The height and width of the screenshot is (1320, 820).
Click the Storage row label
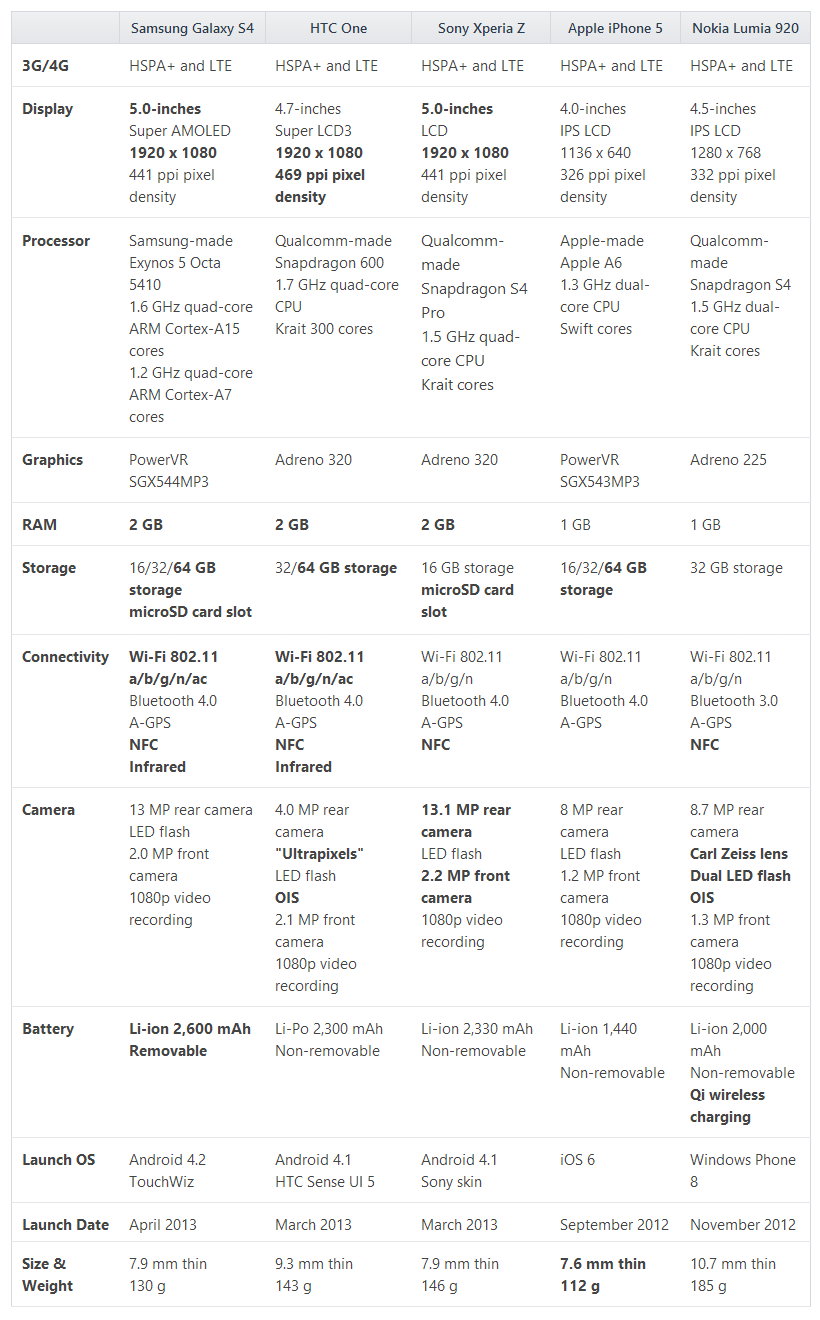[49, 568]
